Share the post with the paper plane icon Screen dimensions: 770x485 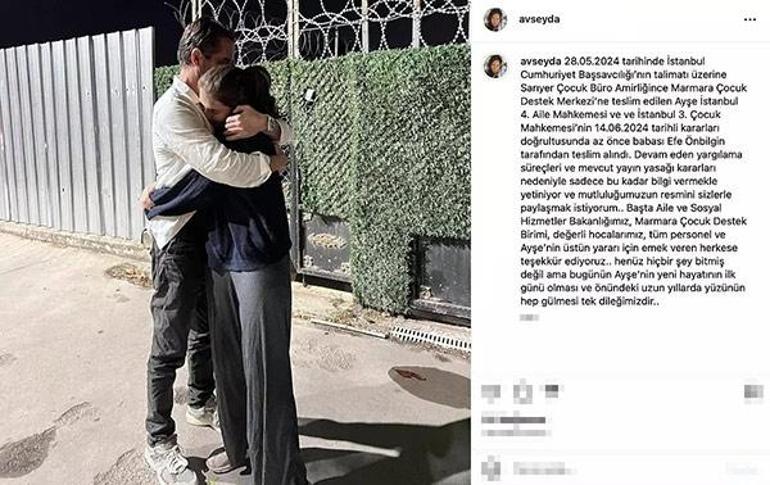(551, 391)
